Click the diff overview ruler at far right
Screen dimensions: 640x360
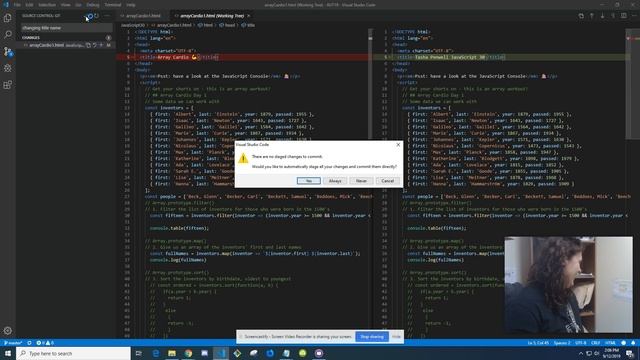[x=632, y=183]
